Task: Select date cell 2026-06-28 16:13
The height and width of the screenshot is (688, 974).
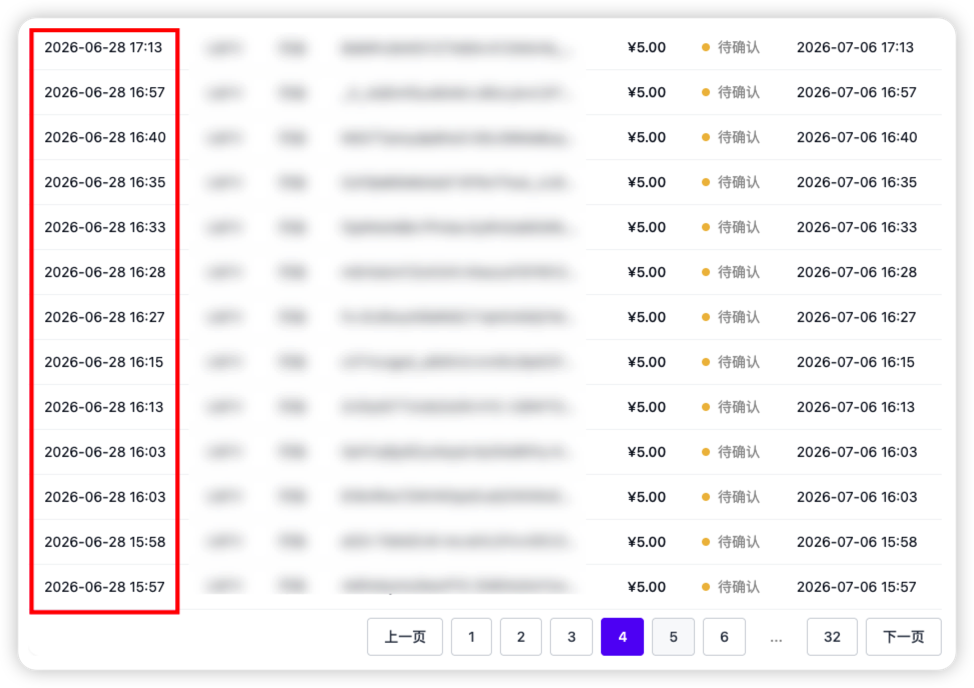Action: point(104,407)
